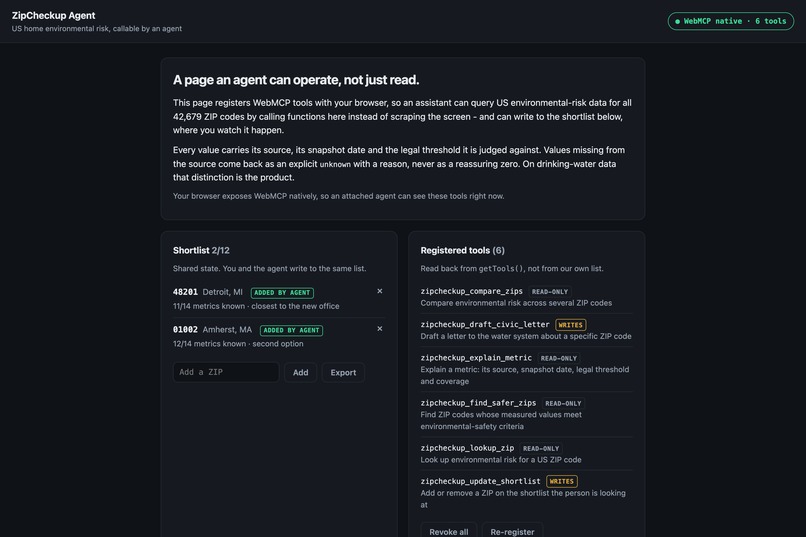Click WRITES badge on update_shortlist
The height and width of the screenshot is (537, 806).
(x=561, y=482)
